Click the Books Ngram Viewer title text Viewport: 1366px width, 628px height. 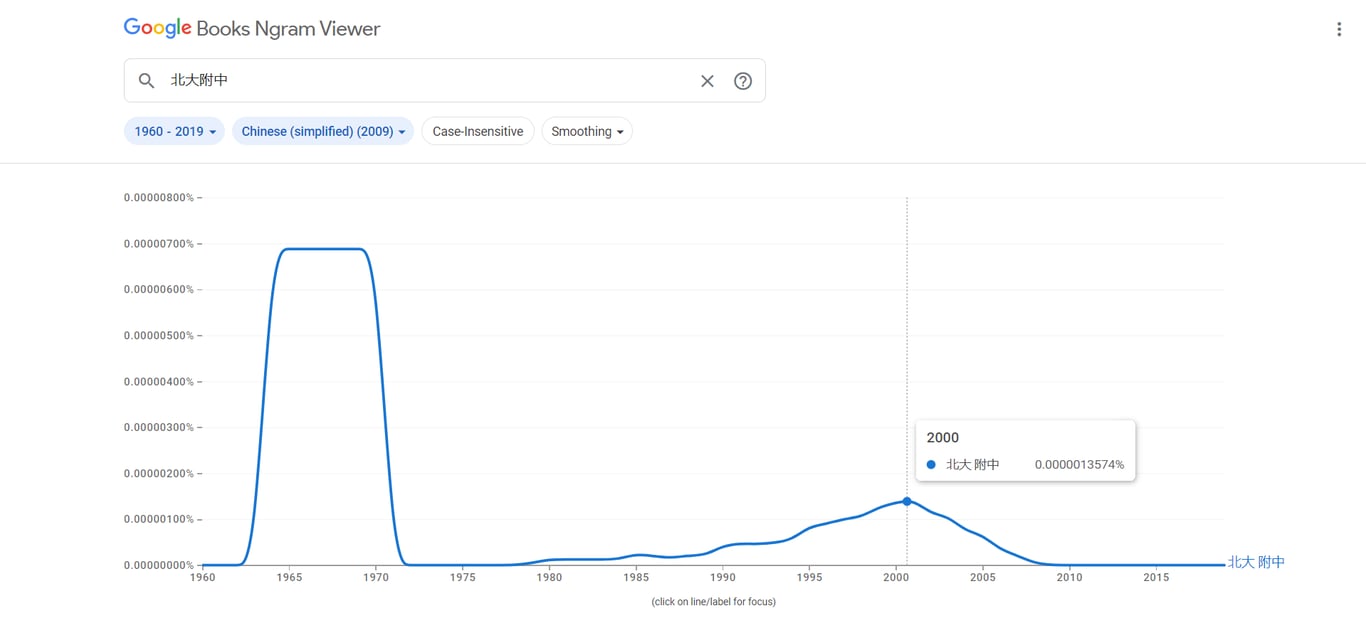tap(288, 29)
